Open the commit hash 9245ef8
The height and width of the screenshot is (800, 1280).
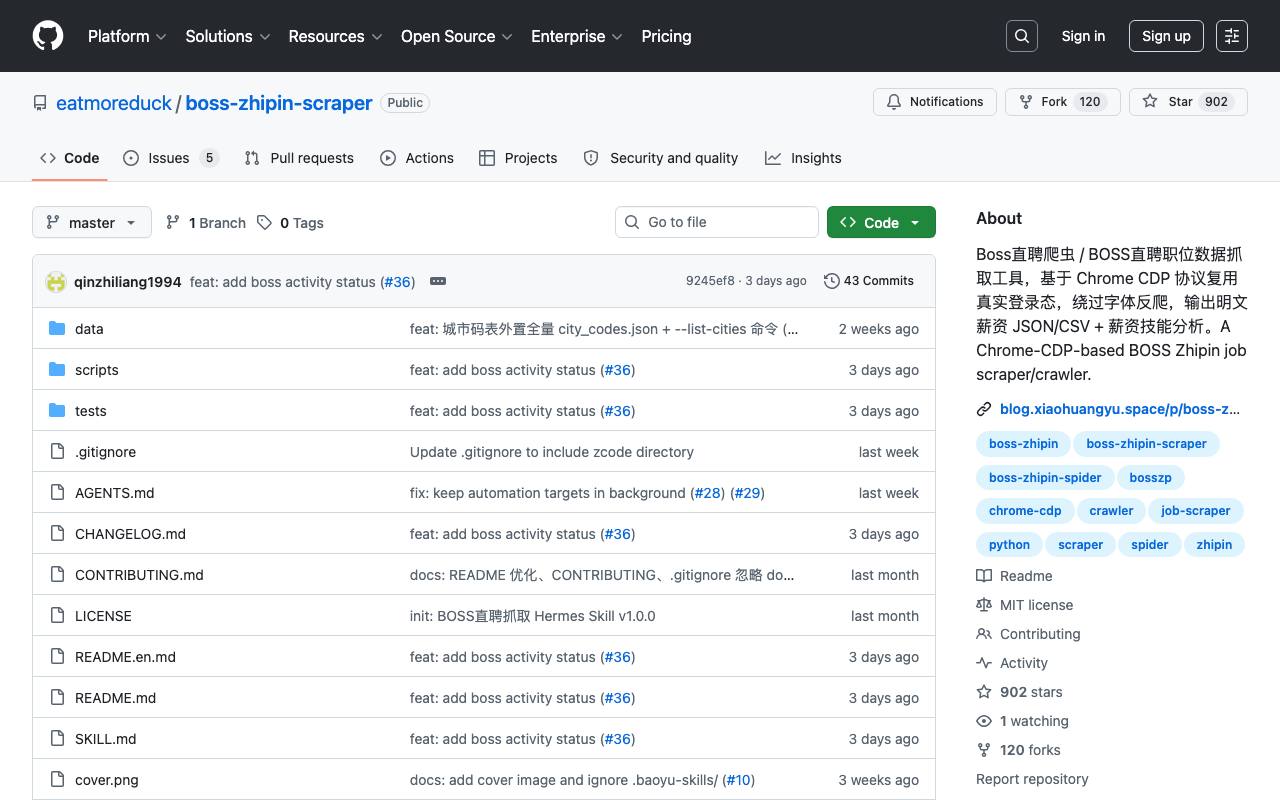pyautogui.click(x=710, y=281)
